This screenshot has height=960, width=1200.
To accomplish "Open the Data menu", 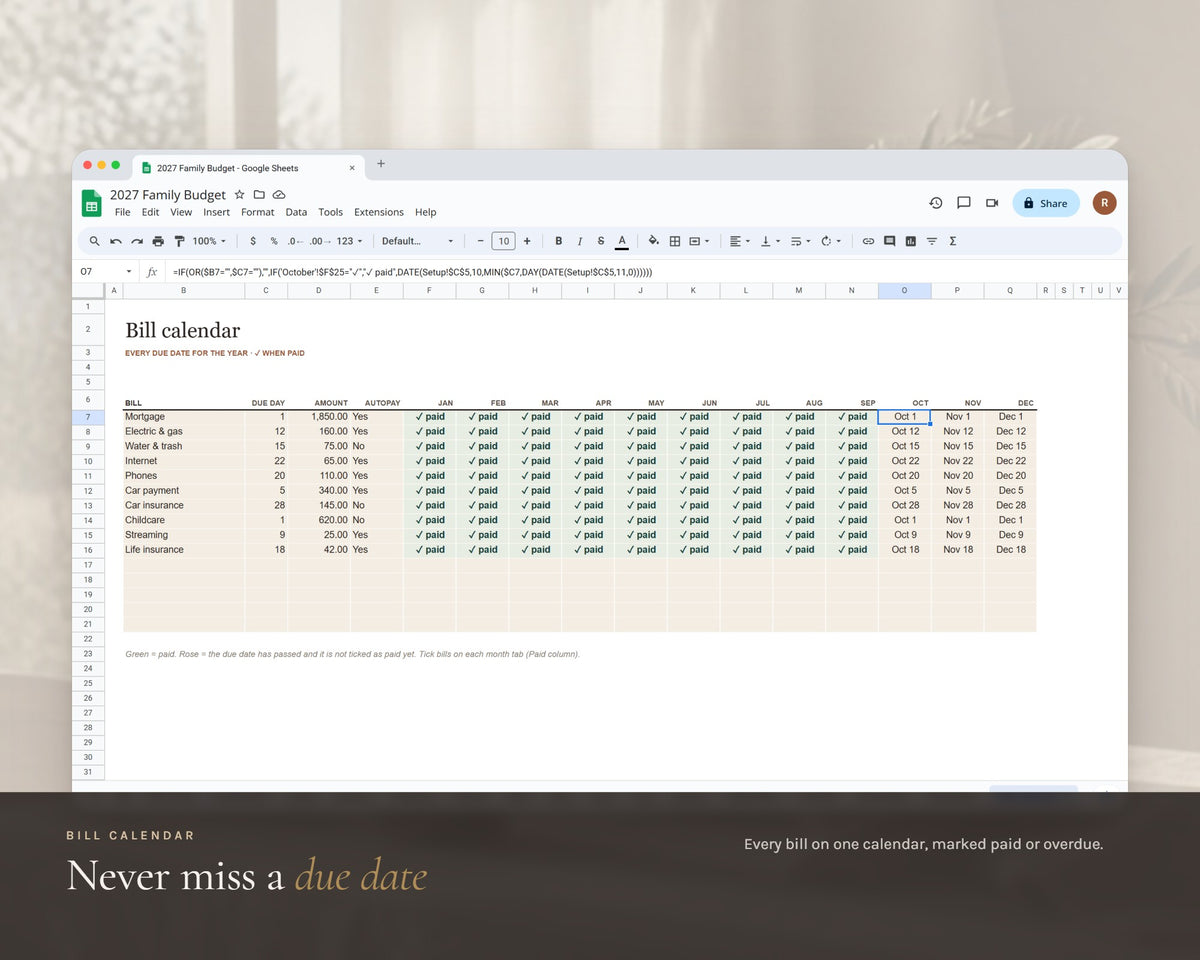I will tap(296, 212).
